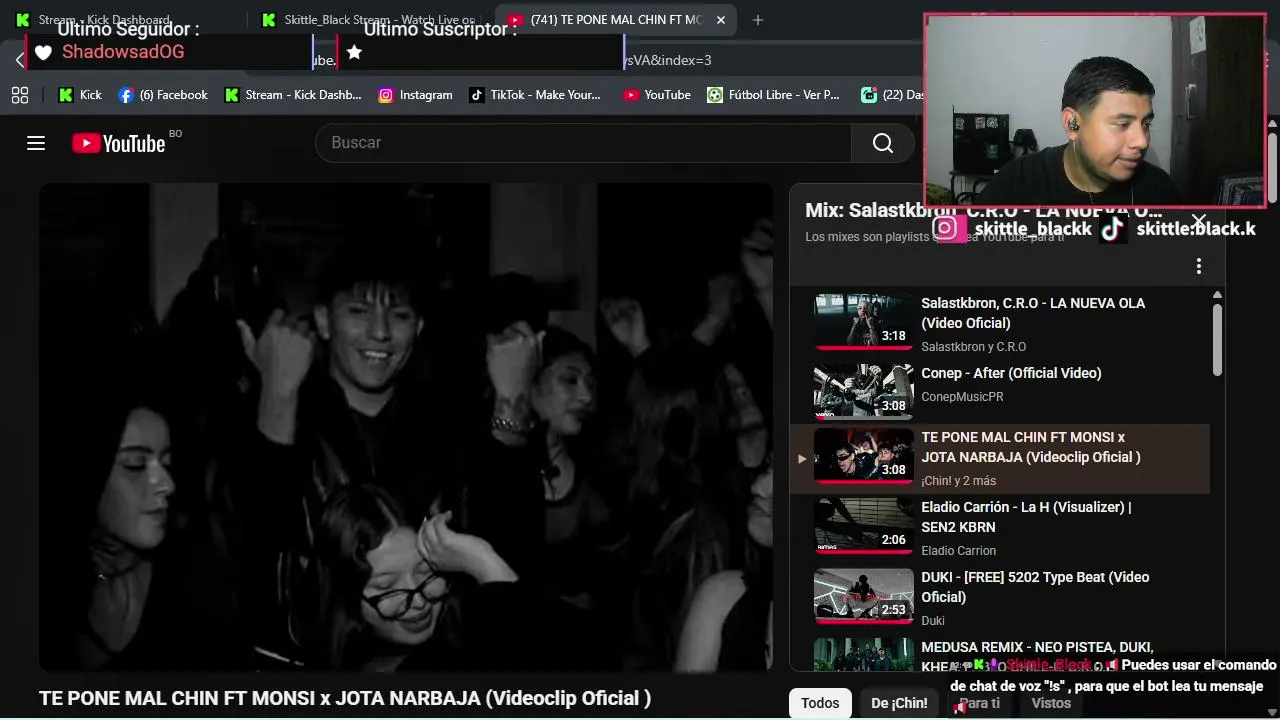Open the Mix playlist three-dot menu
The width and height of the screenshot is (1280, 720).
coord(1198,266)
